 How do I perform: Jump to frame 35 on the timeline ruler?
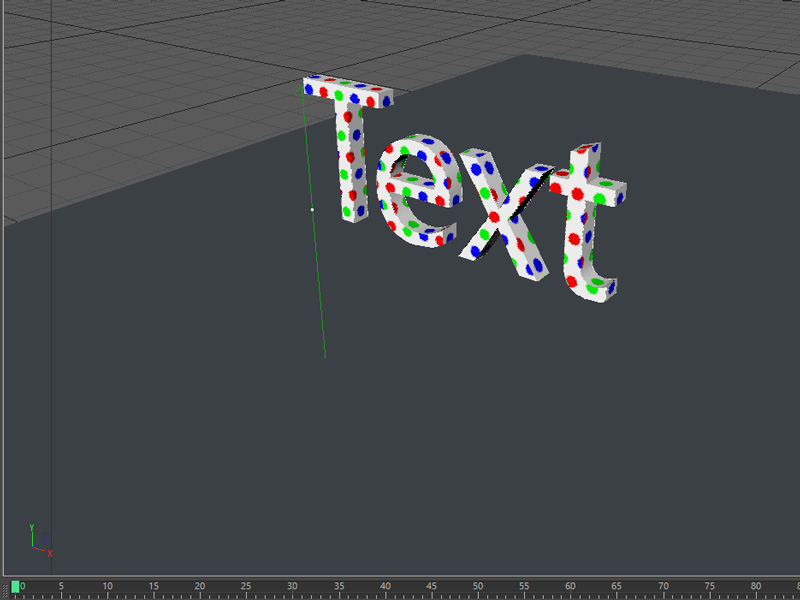[x=339, y=586]
